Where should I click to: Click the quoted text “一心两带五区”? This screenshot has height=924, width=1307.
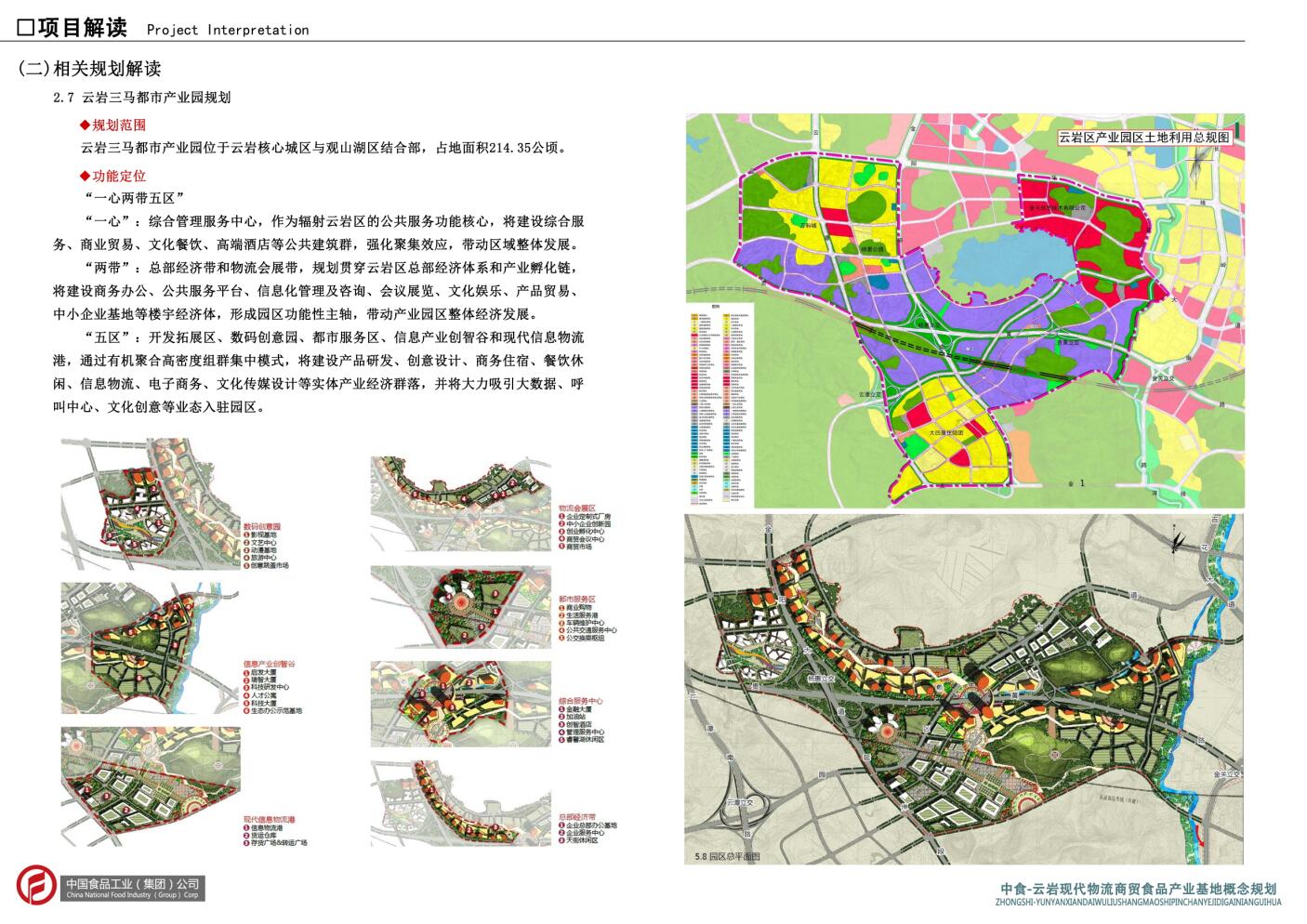tap(133, 198)
